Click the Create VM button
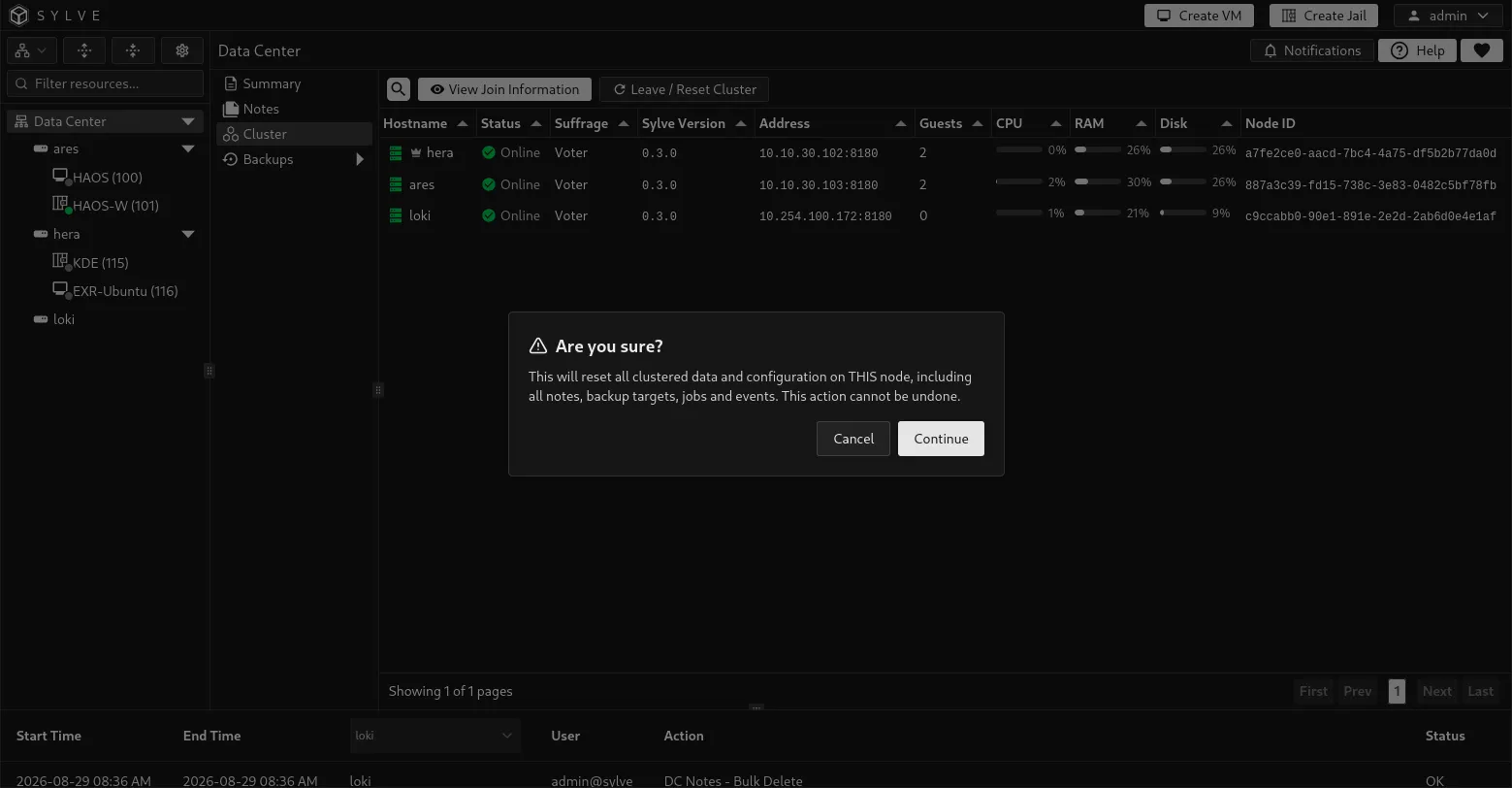 pyautogui.click(x=1199, y=16)
